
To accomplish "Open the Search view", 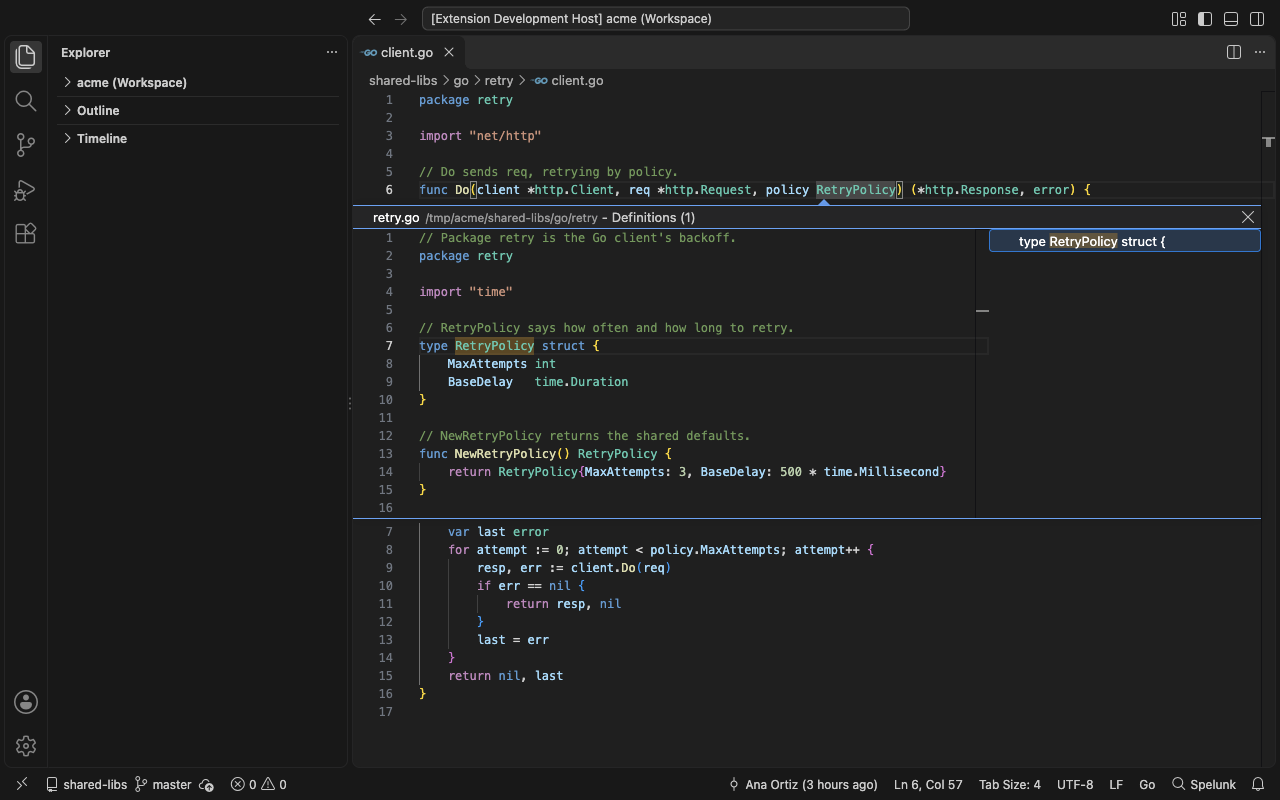I will click(26, 101).
